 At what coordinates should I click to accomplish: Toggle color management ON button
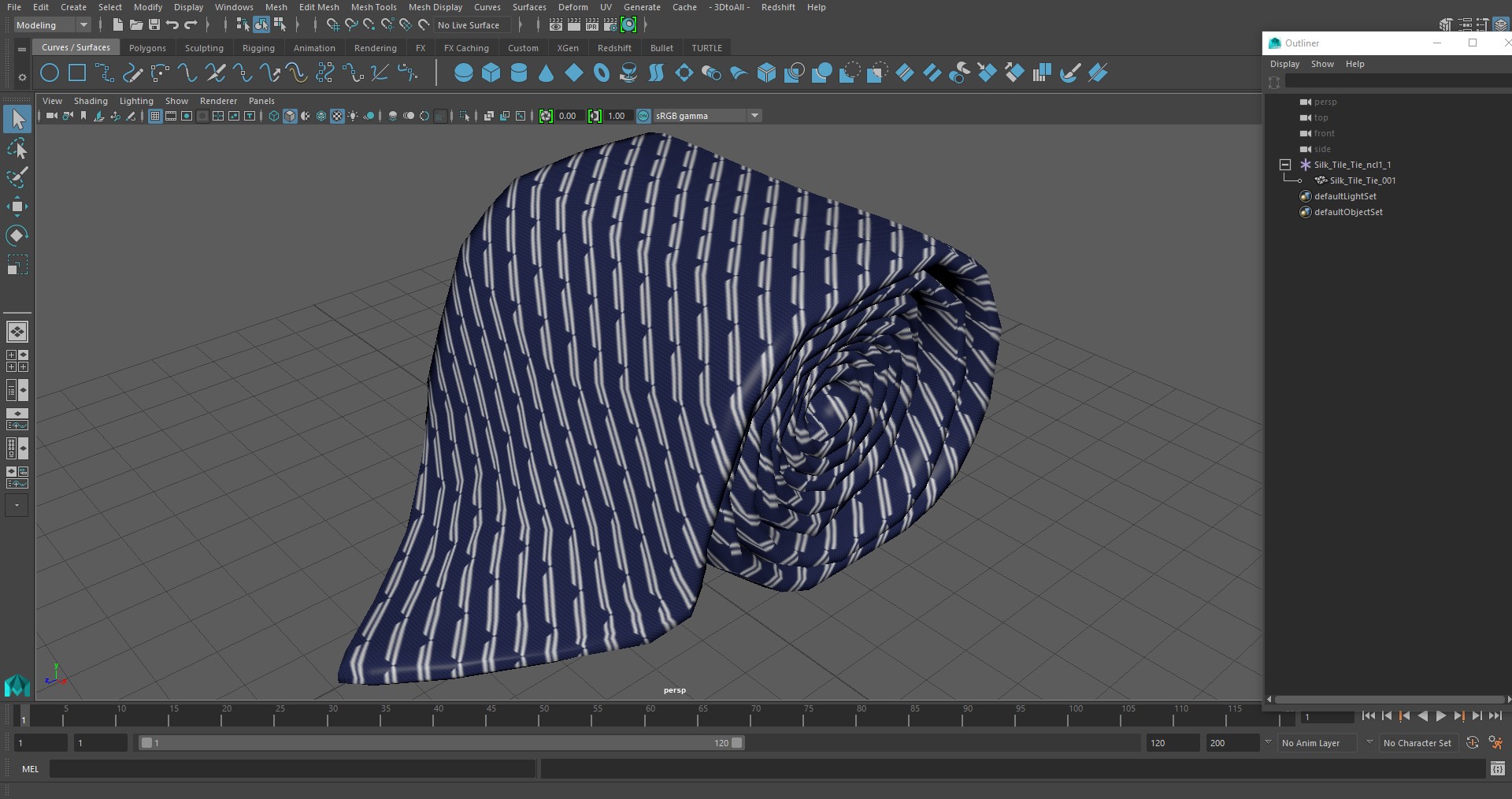pyautogui.click(x=643, y=116)
